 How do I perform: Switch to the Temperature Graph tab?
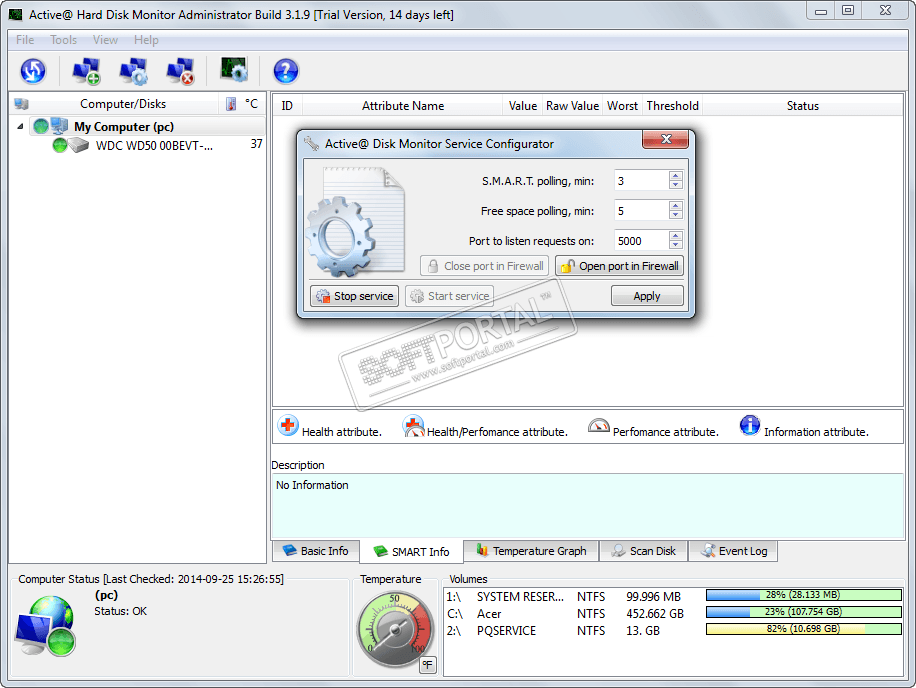coord(532,551)
